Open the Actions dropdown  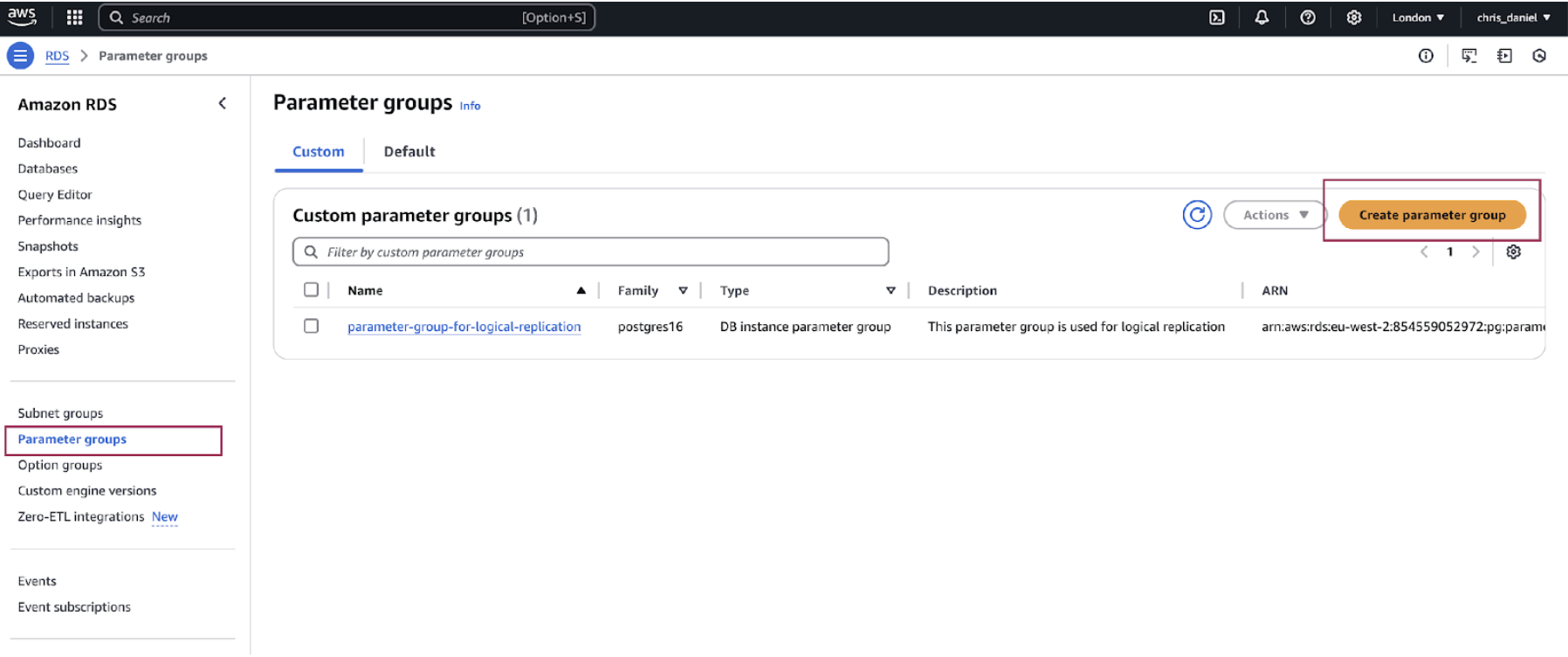click(1275, 215)
